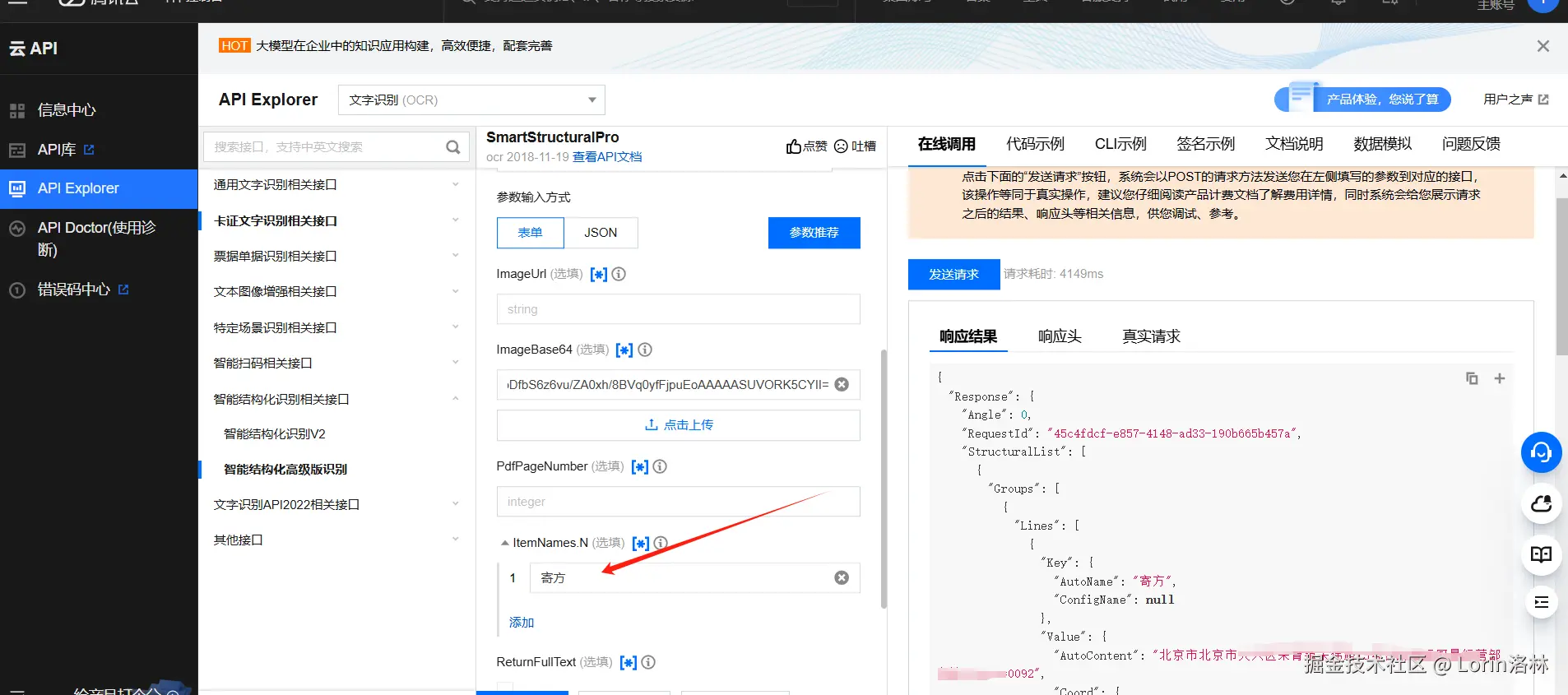Switch to 代码示例 tab
Screen dimensions: 1568x695
[x=1035, y=144]
